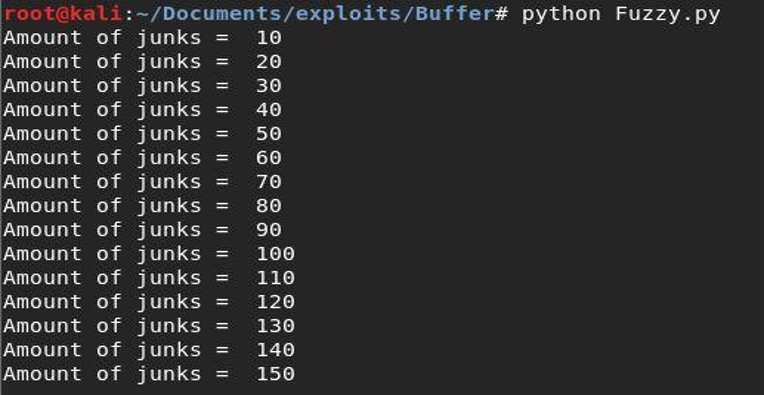The width and height of the screenshot is (764, 395).
Task: Click the line showing junks = 140
Action: (x=149, y=350)
